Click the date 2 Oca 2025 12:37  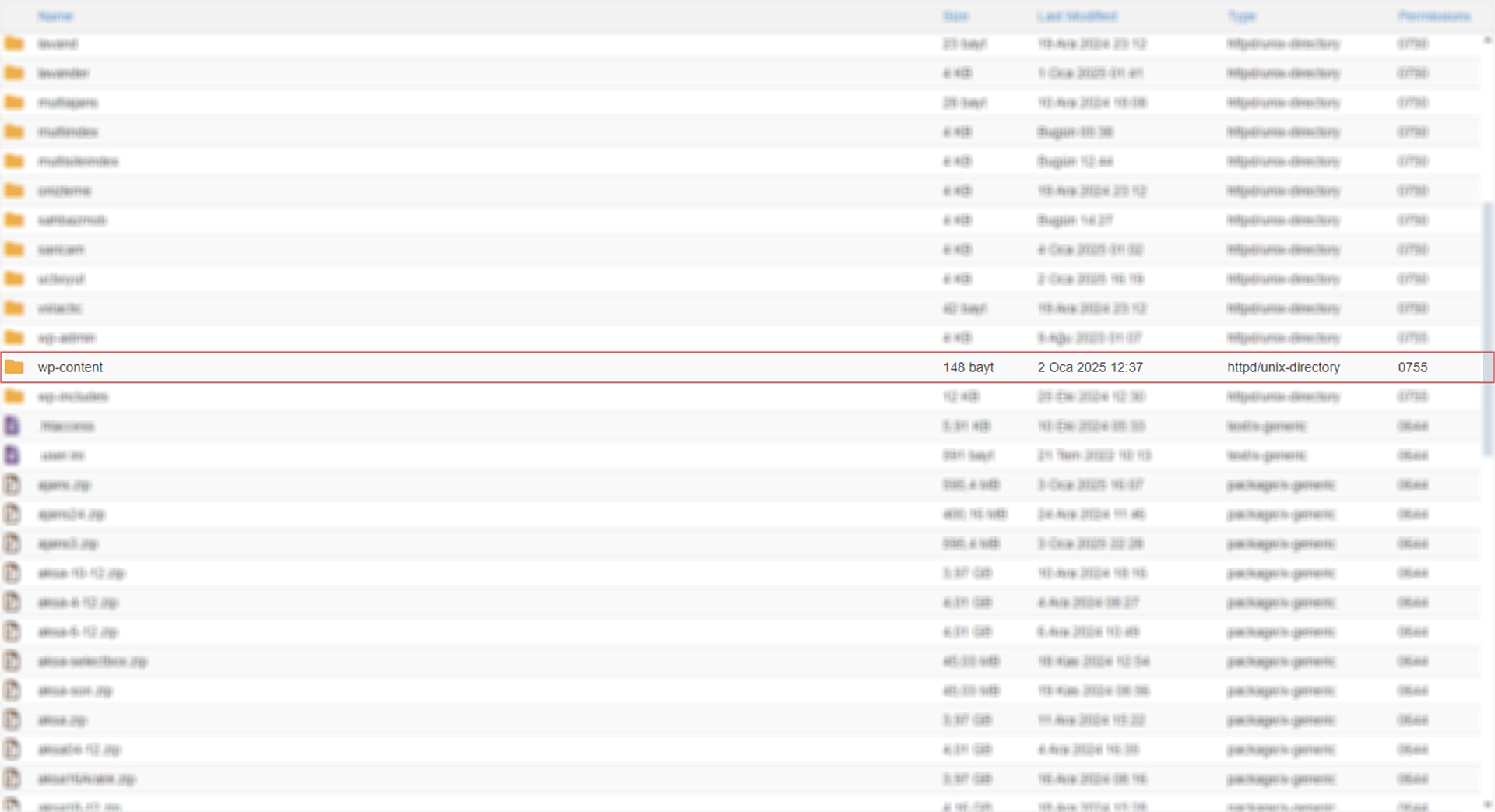(1090, 367)
